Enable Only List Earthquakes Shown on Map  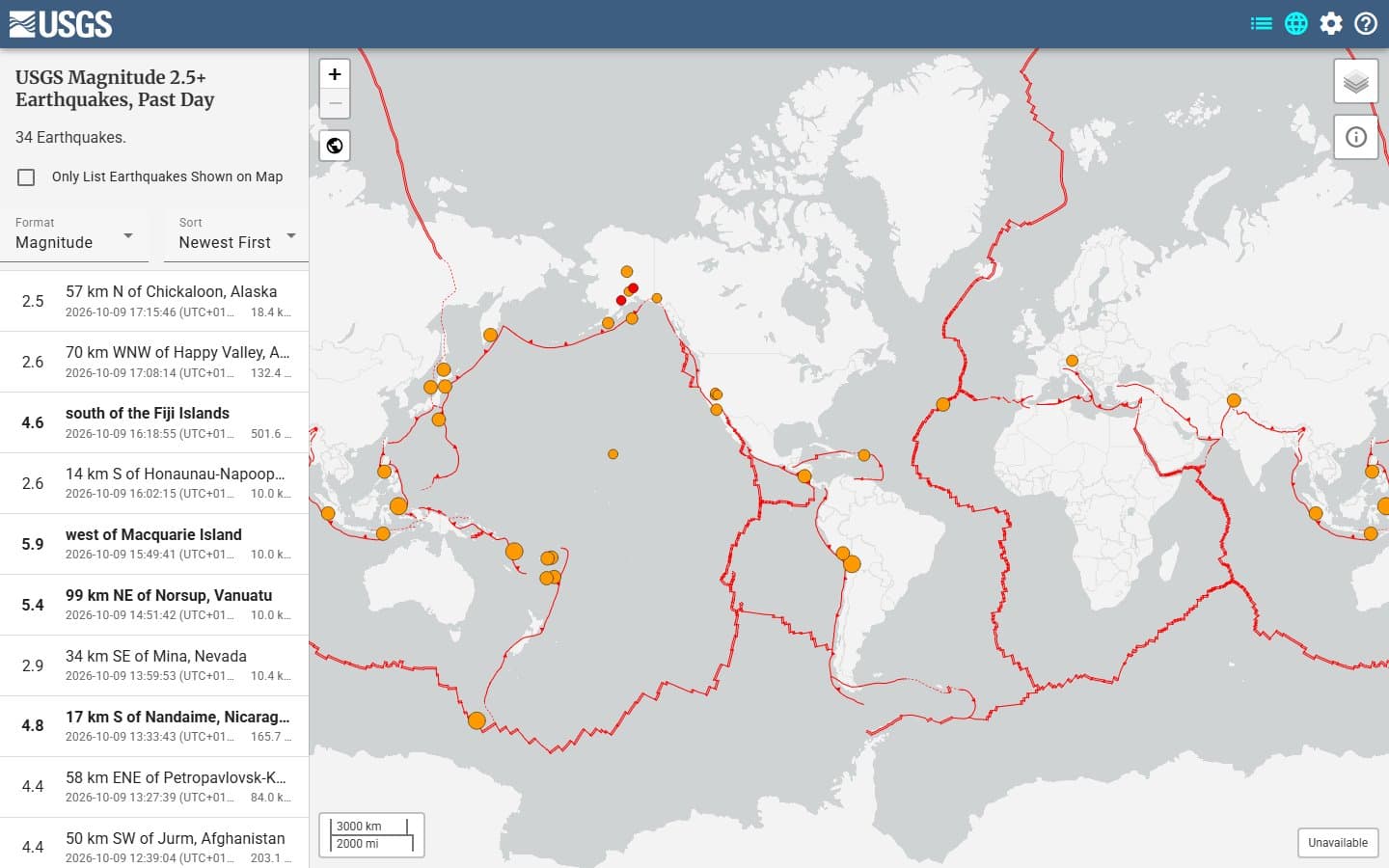click(26, 177)
